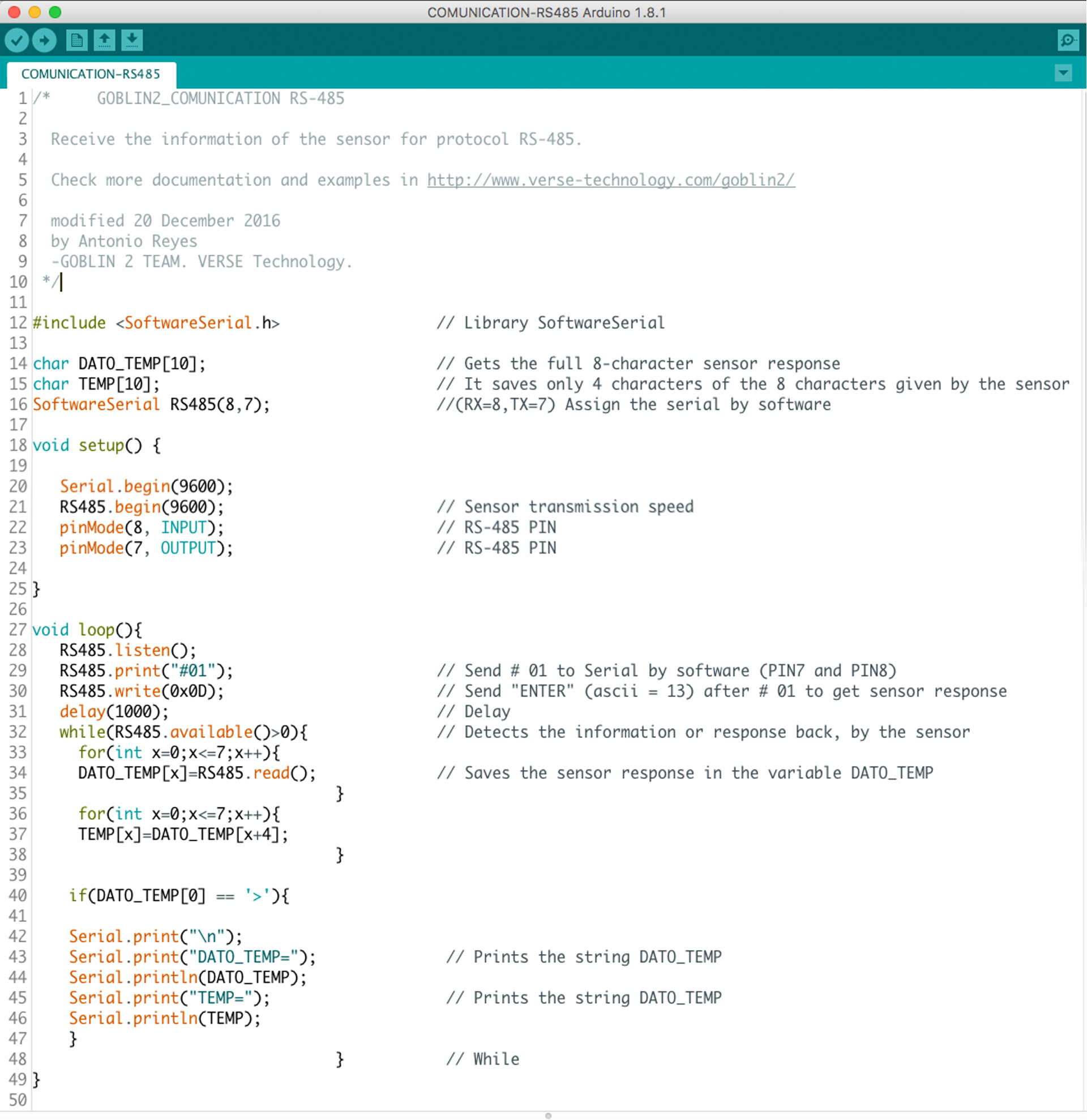Click 'while(RS485.available()>0){' line
The width and height of the screenshot is (1087, 1120).
(x=184, y=732)
